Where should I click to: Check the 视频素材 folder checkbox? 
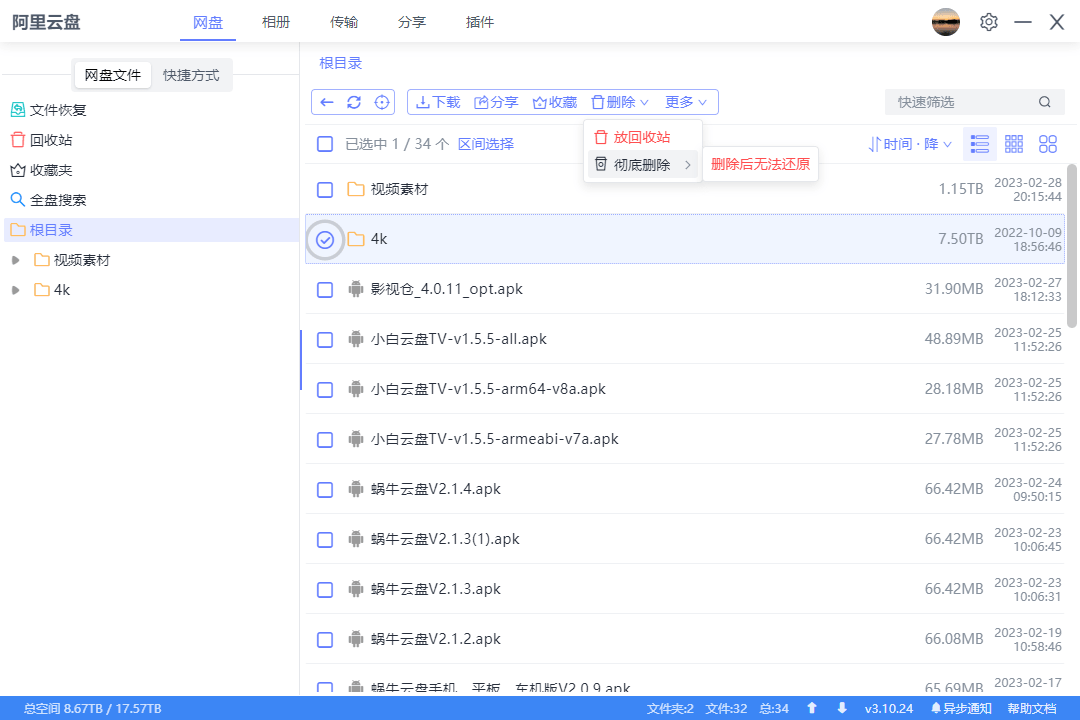(324, 188)
